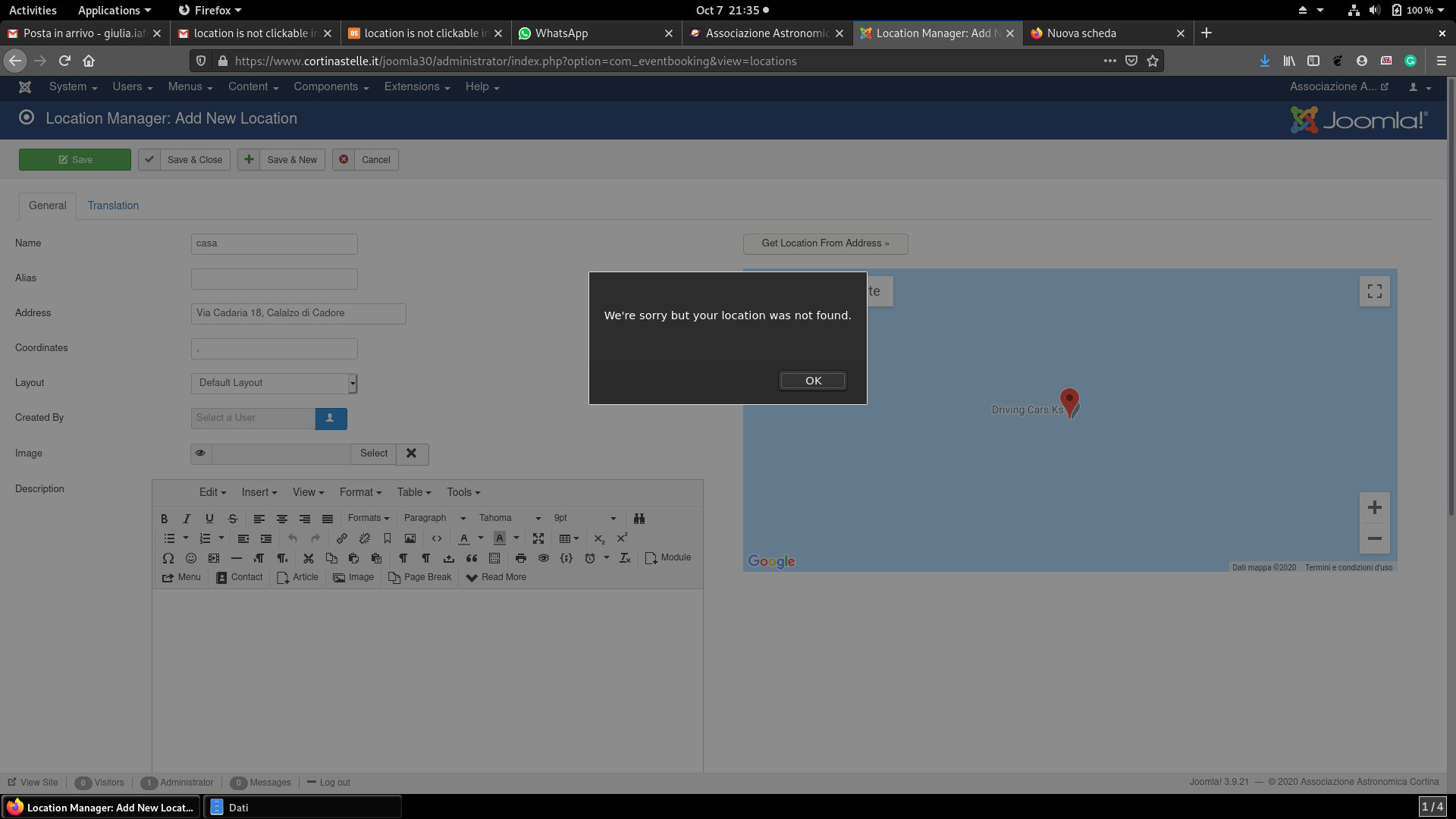Viewport: 1456px width, 819px height.
Task: Toggle bold formatting in the editor
Action: coord(164,519)
